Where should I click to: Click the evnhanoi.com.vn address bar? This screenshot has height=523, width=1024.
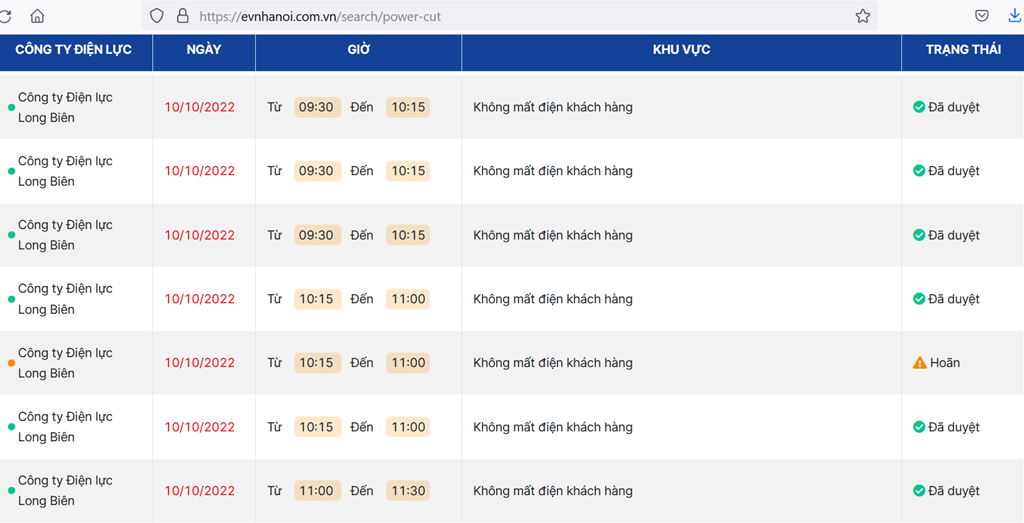click(x=509, y=16)
